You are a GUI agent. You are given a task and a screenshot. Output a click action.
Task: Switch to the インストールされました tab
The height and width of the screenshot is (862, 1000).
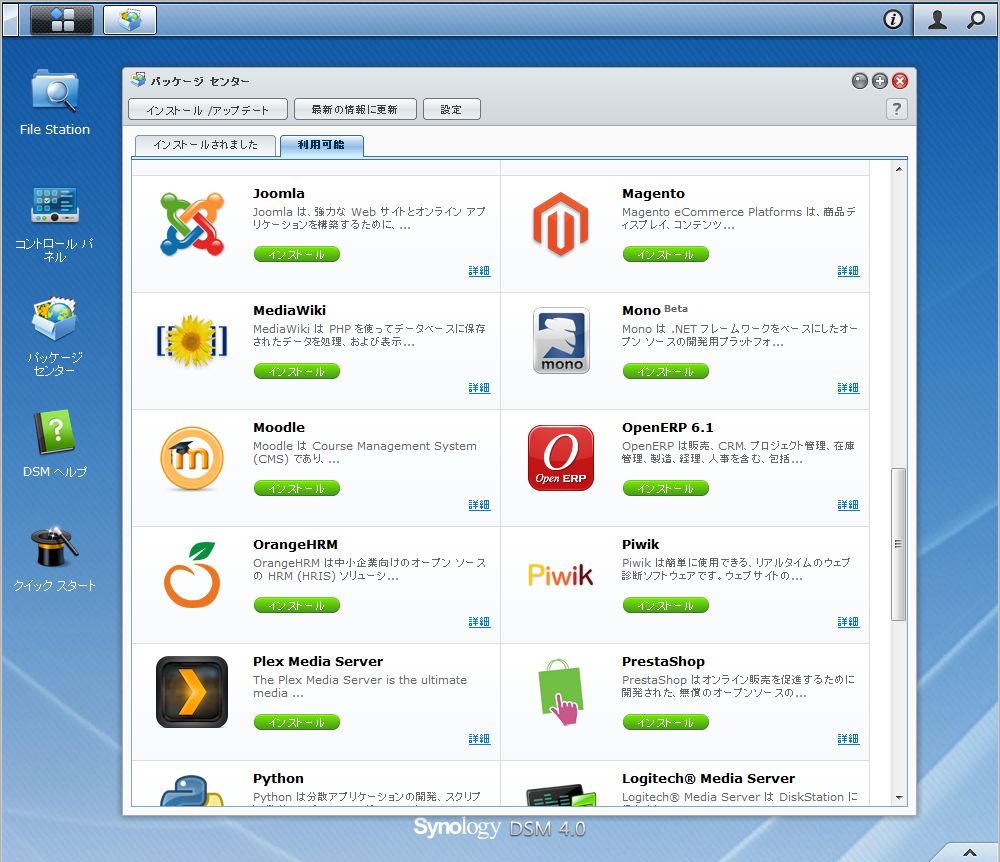tap(205, 145)
